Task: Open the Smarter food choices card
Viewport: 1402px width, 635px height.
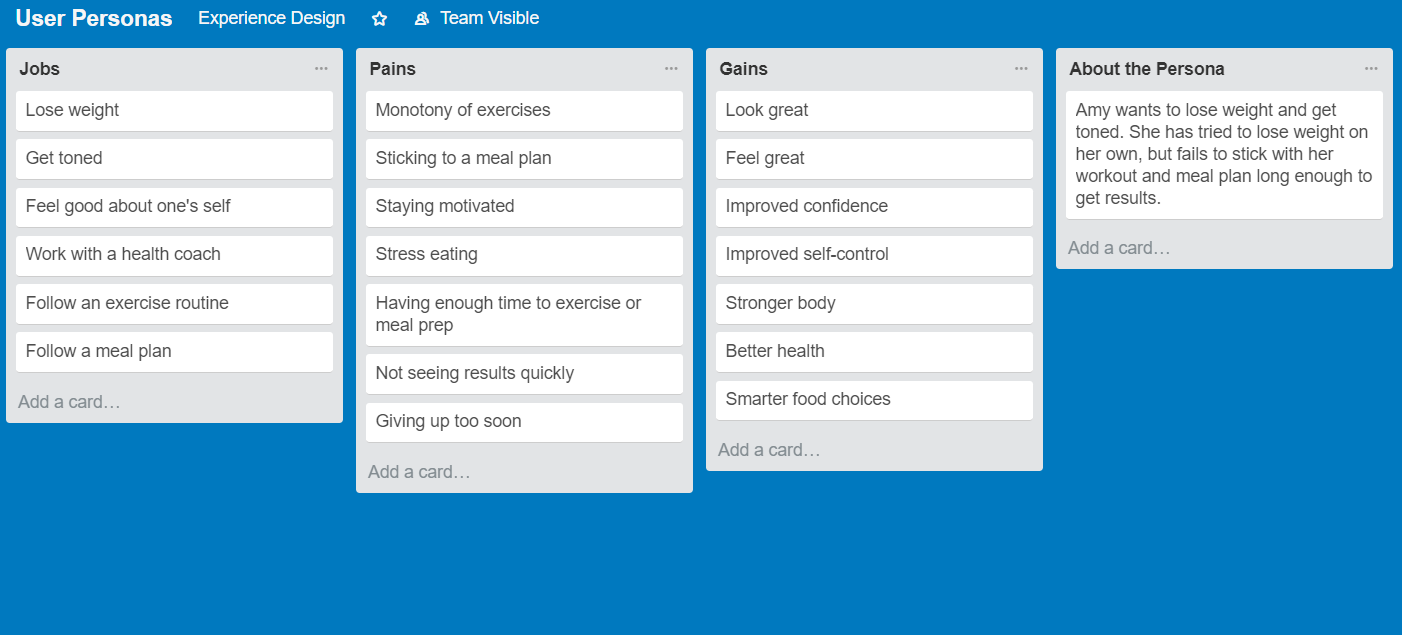Action: (x=874, y=400)
